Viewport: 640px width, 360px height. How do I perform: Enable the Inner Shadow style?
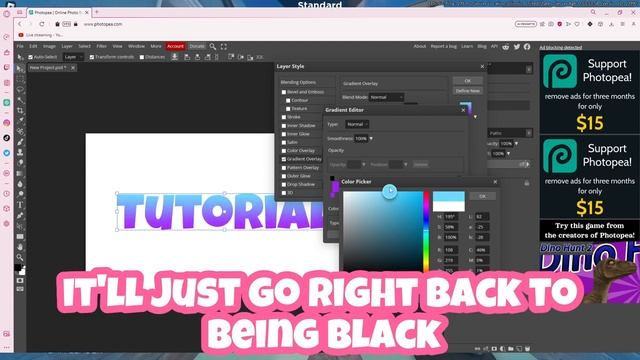(284, 126)
